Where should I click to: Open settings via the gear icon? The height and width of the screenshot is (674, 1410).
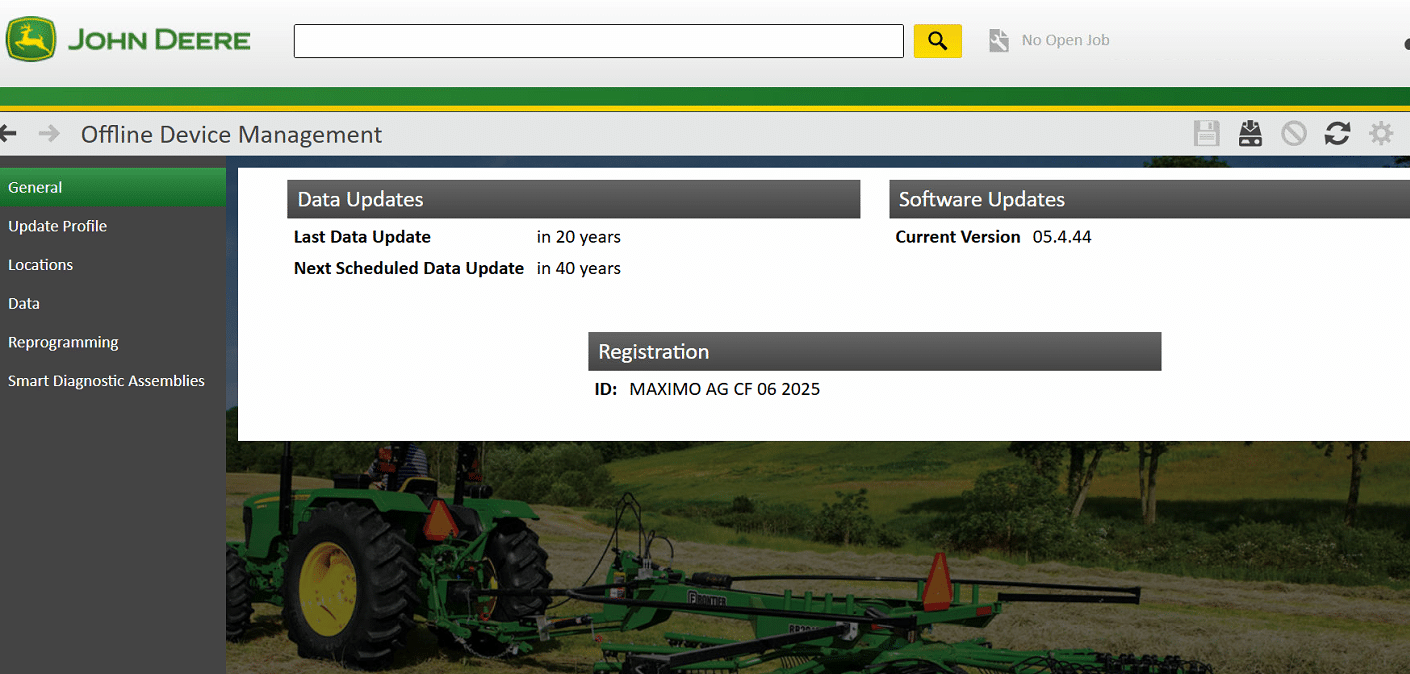tap(1381, 133)
